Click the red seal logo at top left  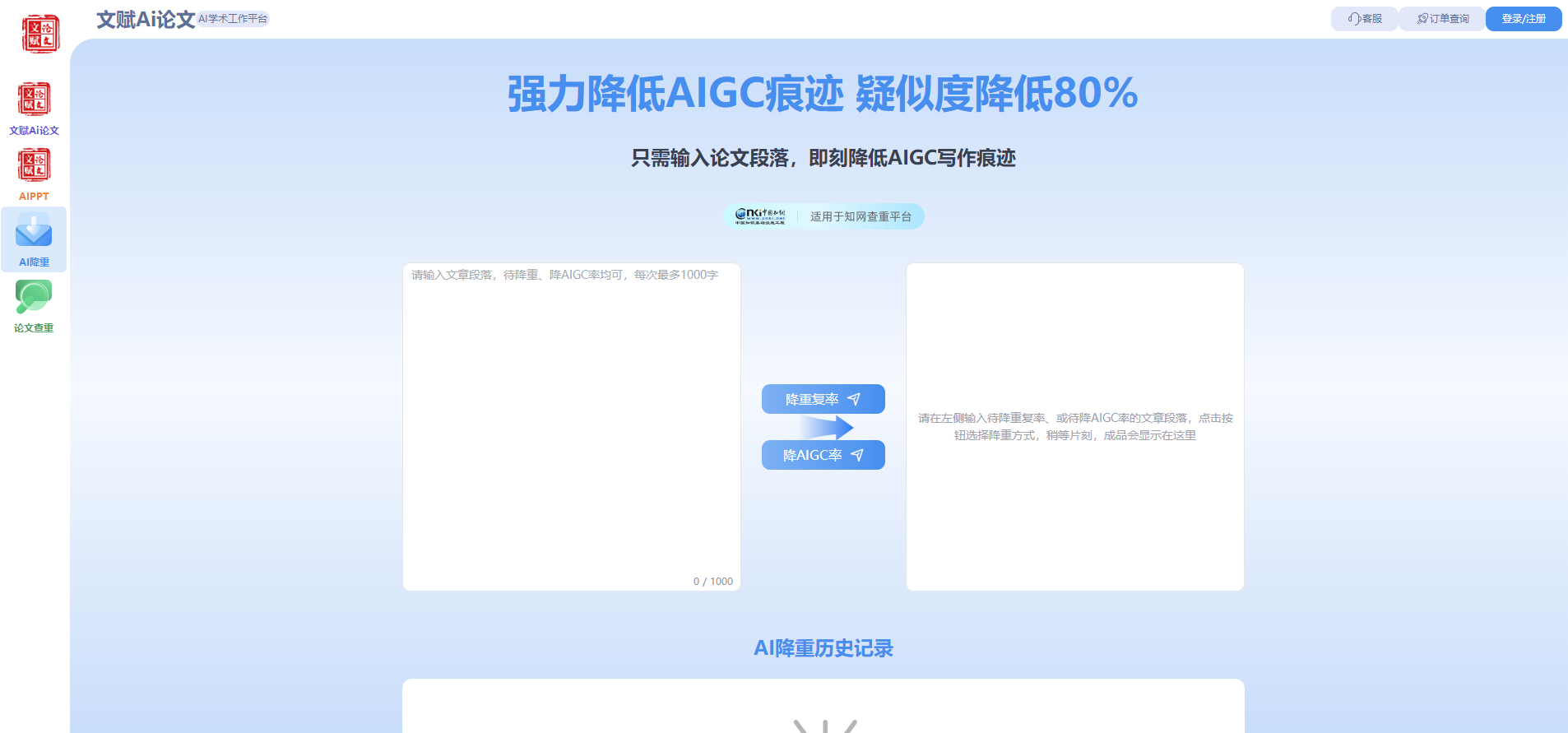click(40, 34)
